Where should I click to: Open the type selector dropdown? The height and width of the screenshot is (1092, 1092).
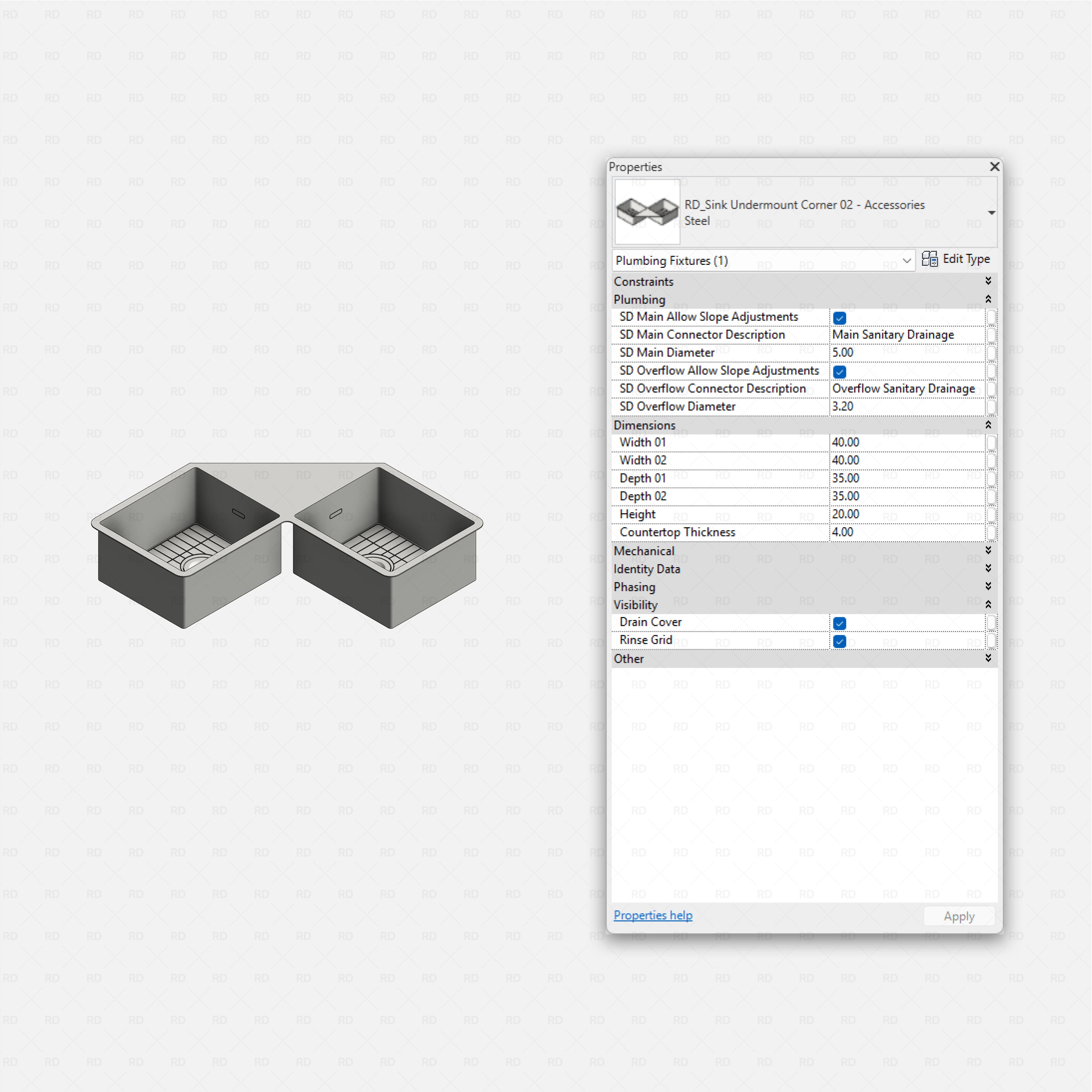tap(991, 213)
